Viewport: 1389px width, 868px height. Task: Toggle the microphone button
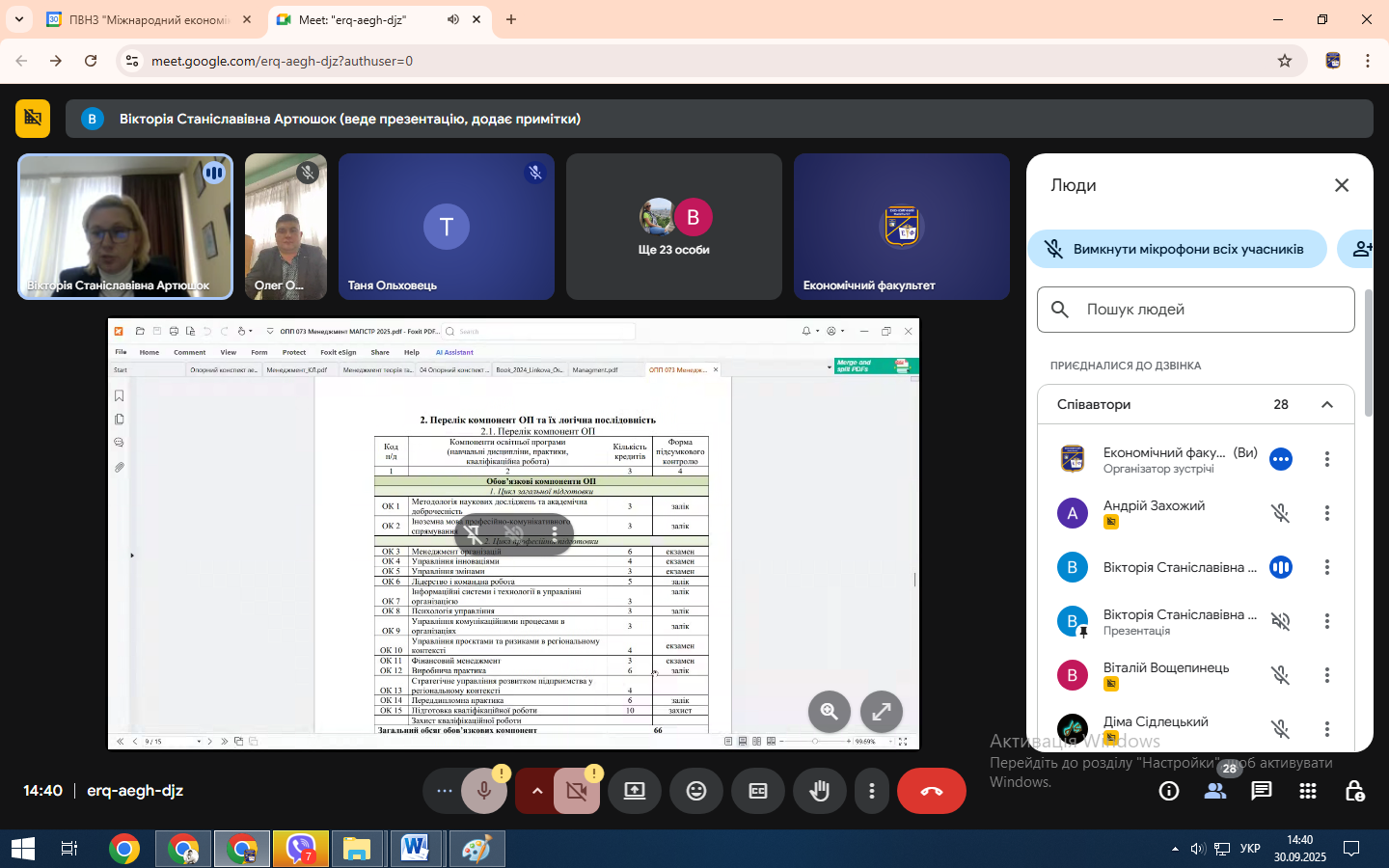click(484, 791)
